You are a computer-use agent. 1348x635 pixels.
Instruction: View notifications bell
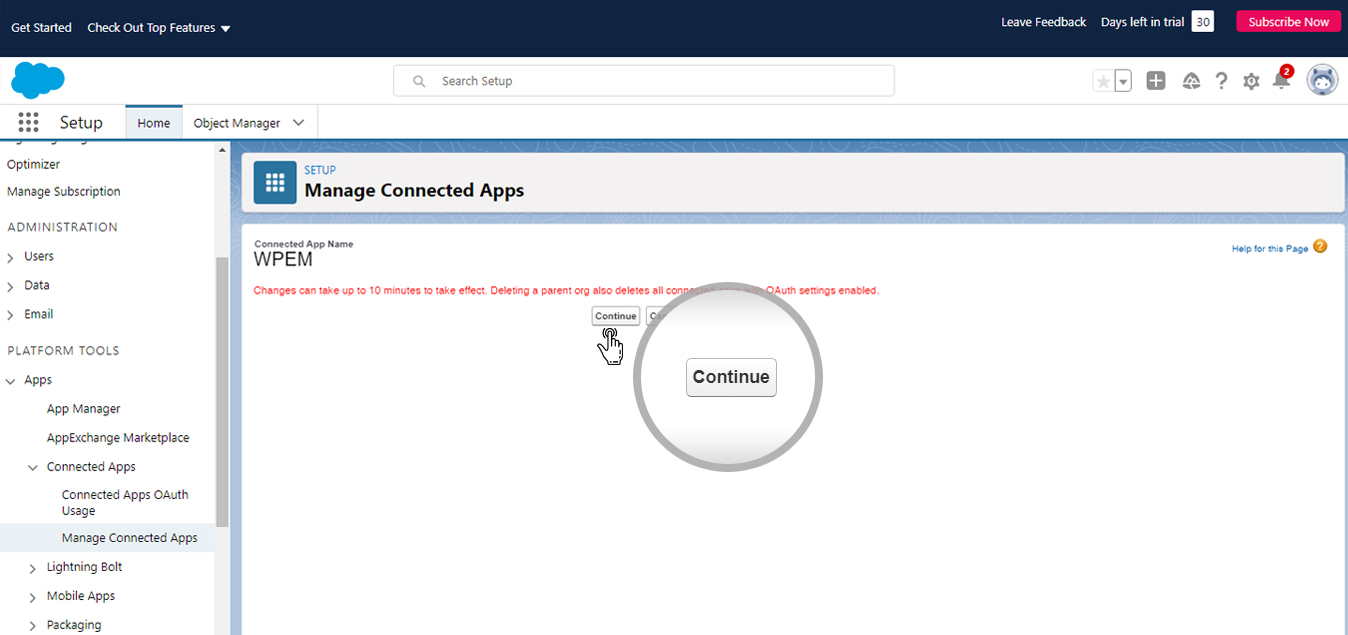[x=1281, y=80]
